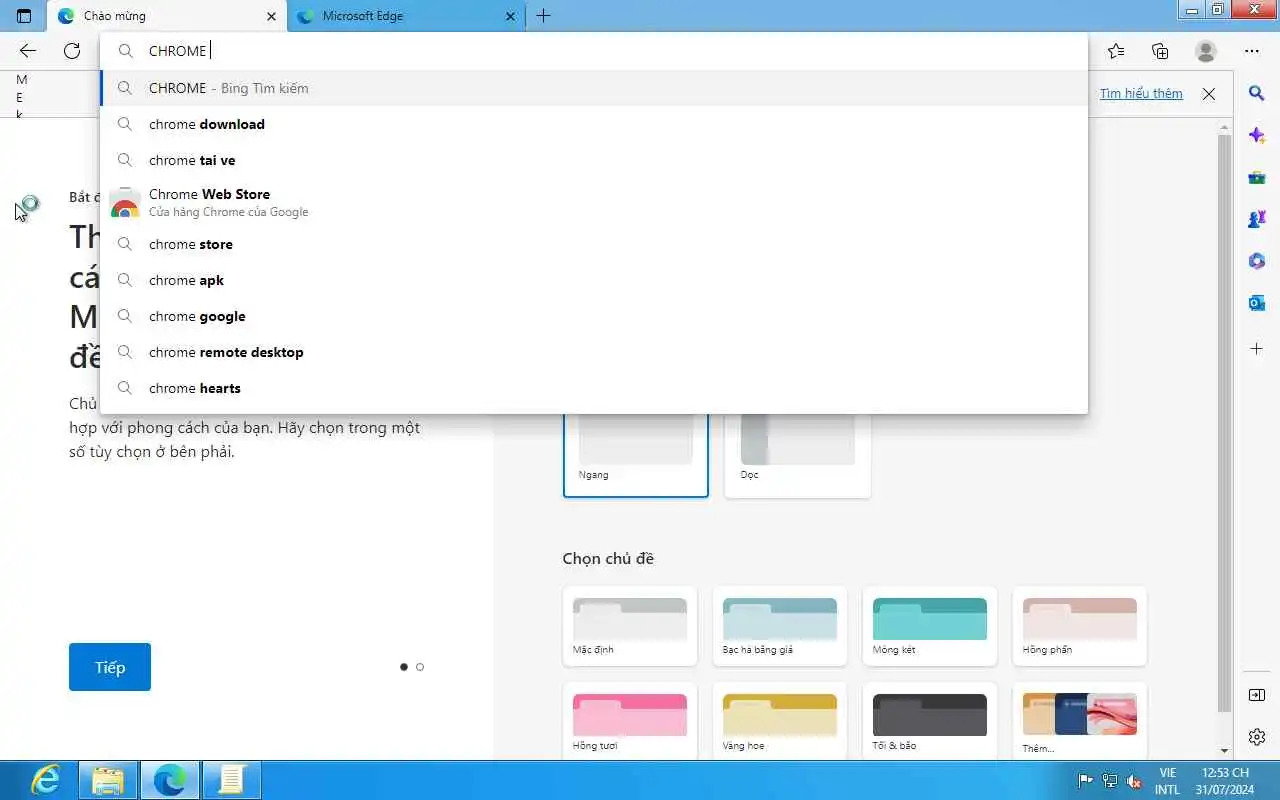Select the first page dot indicator

click(404, 667)
